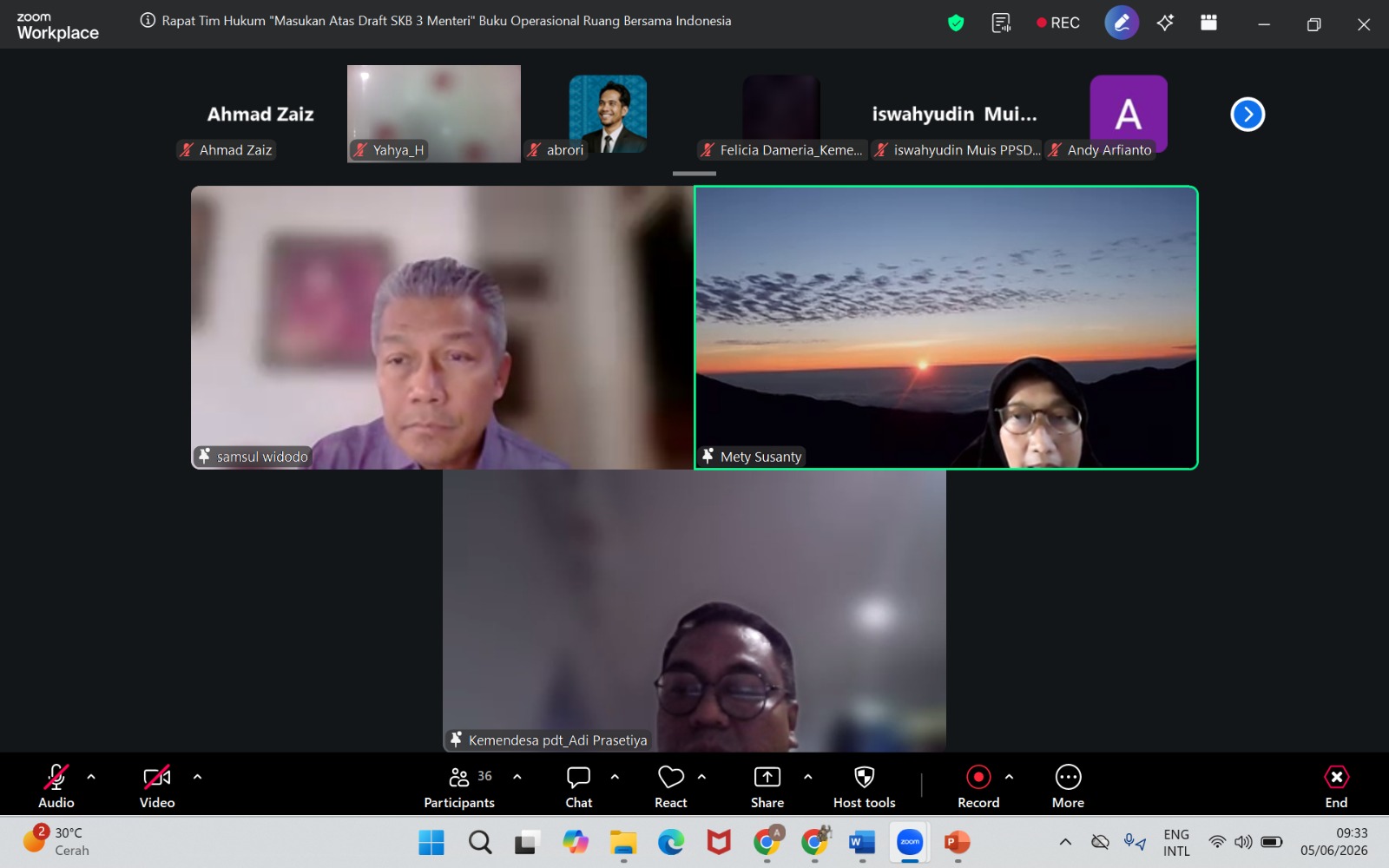
Task: Select Yahya_H video thumbnail
Action: click(434, 114)
